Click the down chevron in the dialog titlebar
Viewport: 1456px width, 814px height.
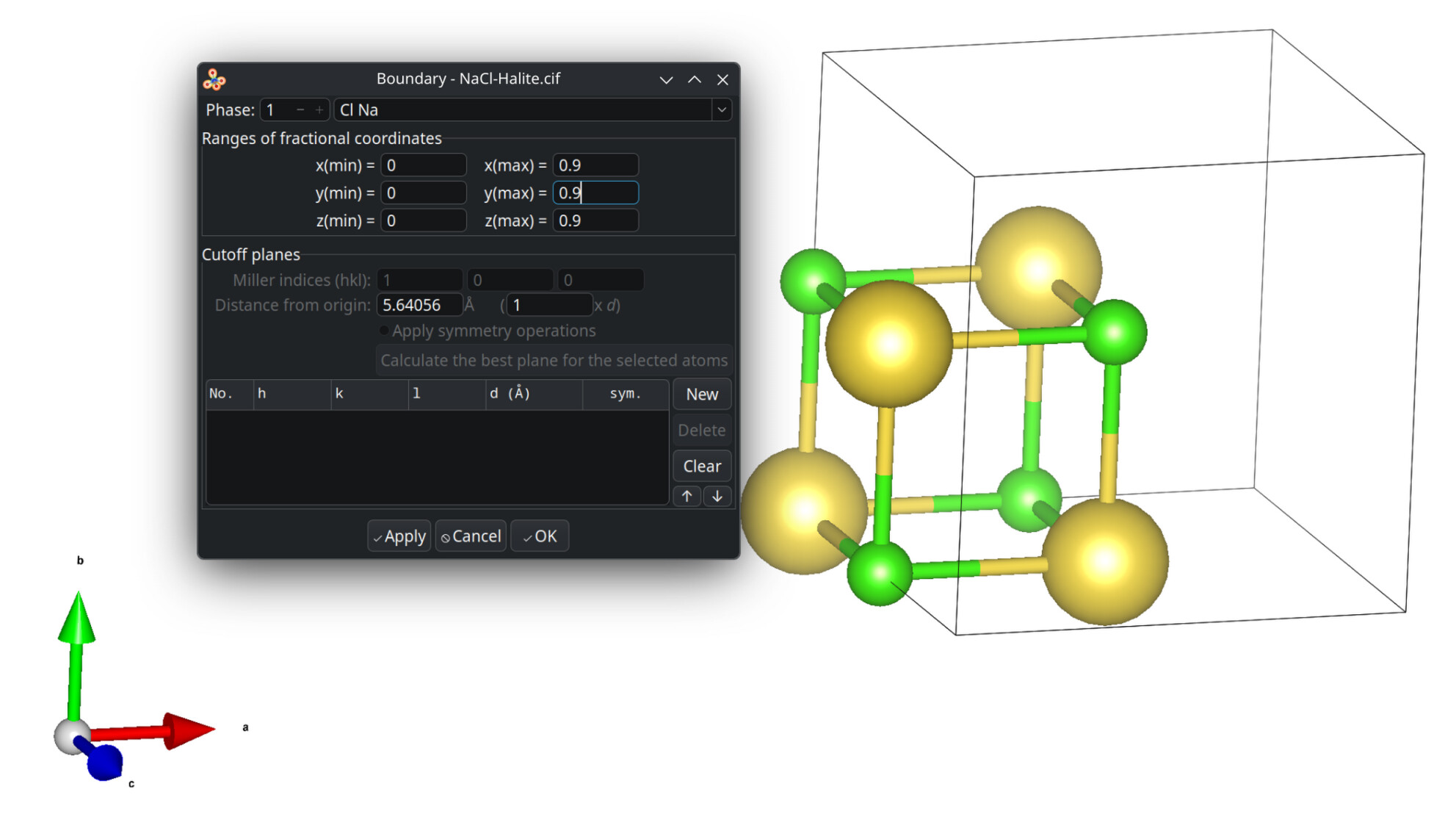666,79
